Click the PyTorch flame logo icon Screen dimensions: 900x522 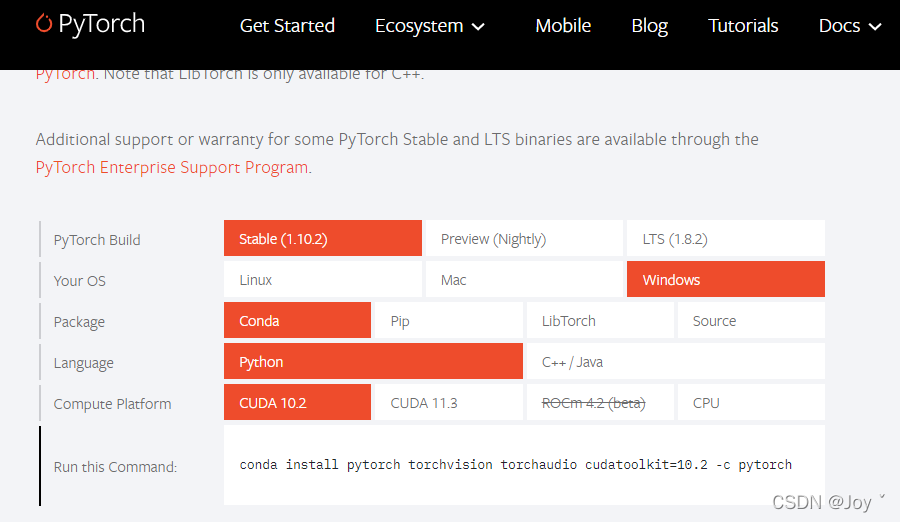(x=44, y=24)
